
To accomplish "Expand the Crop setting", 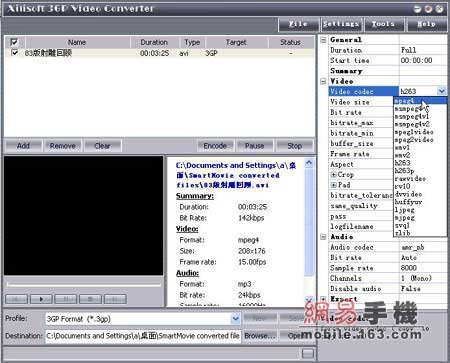I will tap(333, 175).
